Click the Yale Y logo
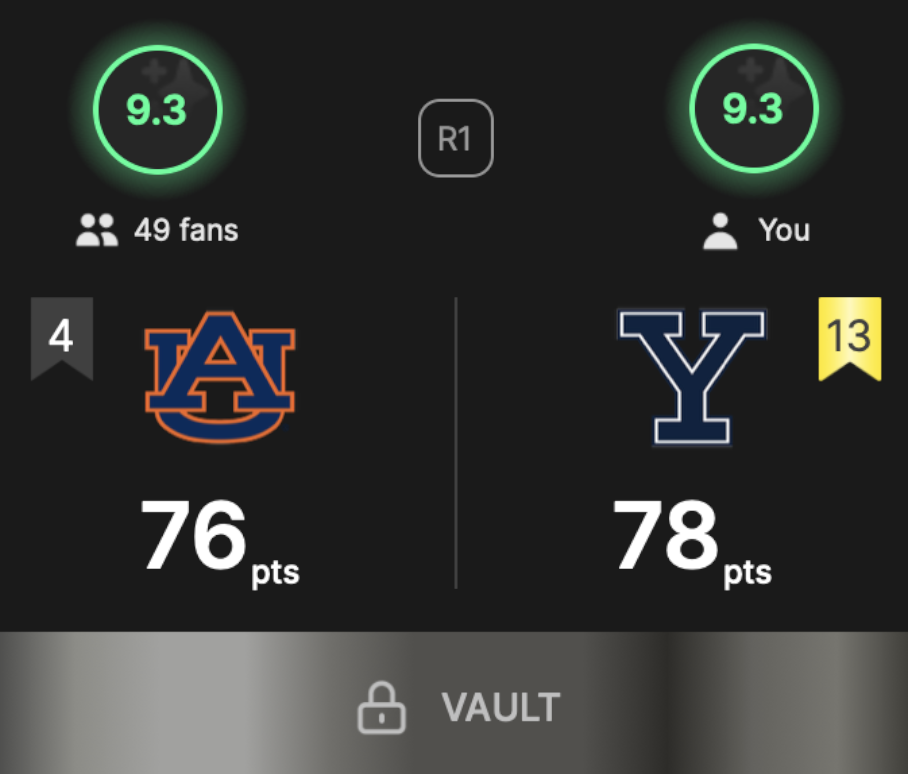The height and width of the screenshot is (774, 908). click(x=692, y=377)
